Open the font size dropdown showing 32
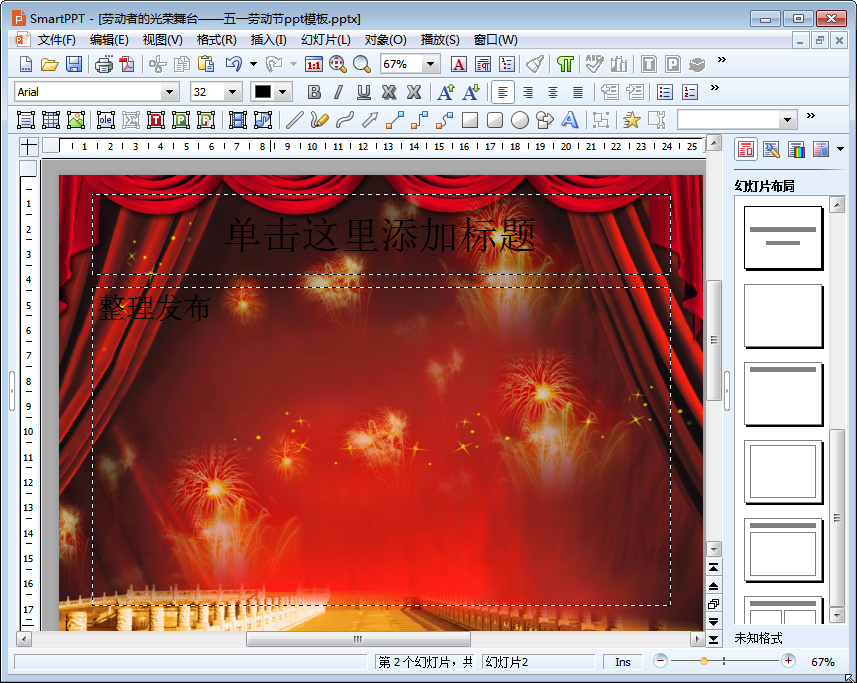Screen dimensions: 857x683 pos(232,92)
